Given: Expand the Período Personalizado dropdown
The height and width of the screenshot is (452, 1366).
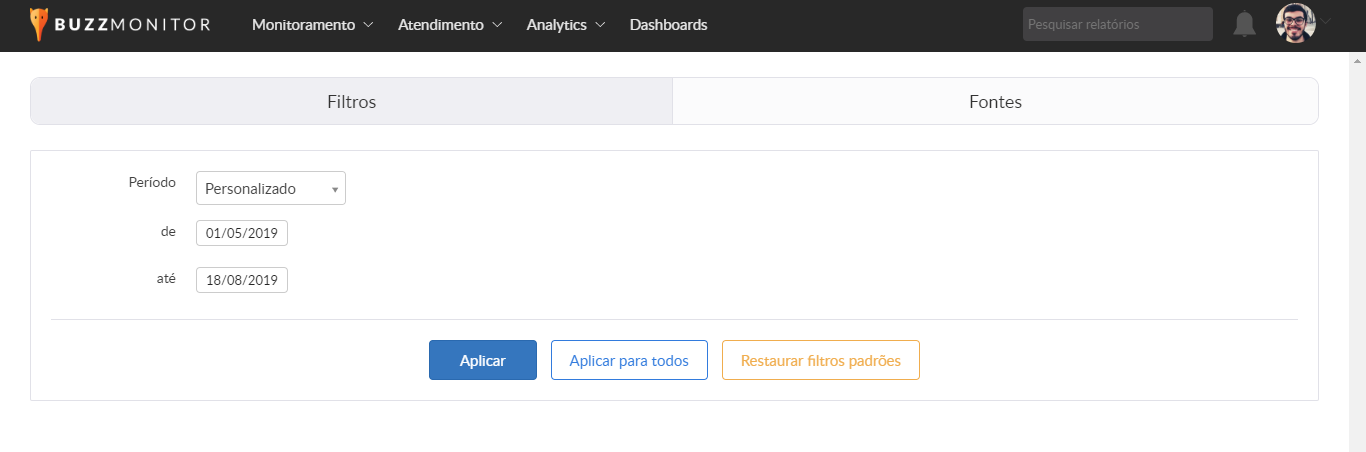Looking at the screenshot, I should tap(271, 188).
